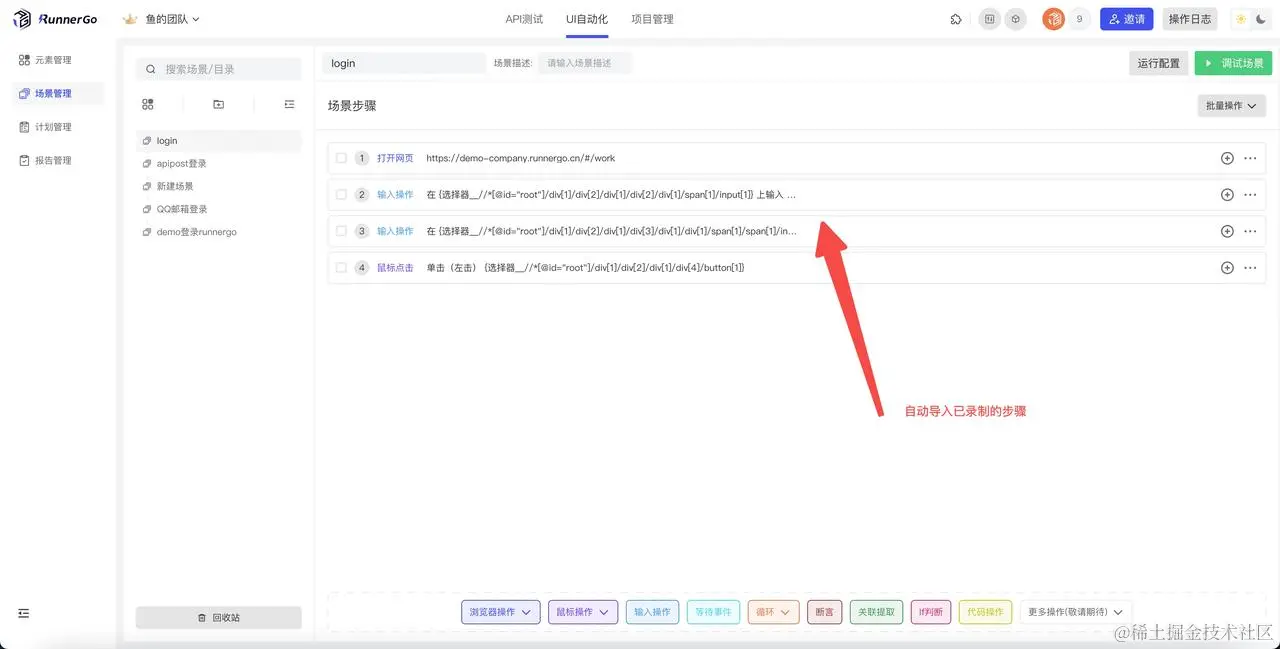Open the orange team avatar

(1053, 19)
